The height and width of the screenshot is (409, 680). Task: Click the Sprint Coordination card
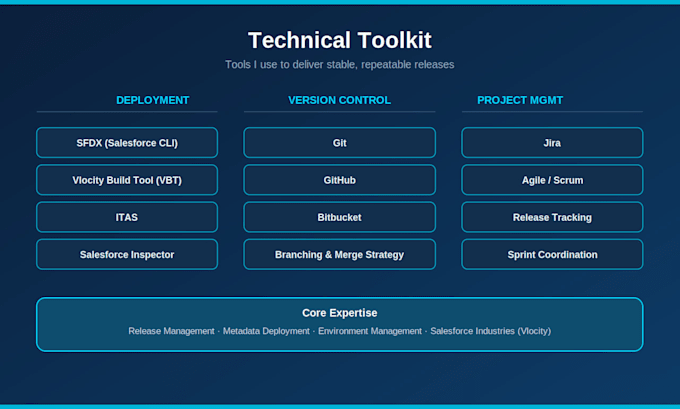tap(552, 255)
